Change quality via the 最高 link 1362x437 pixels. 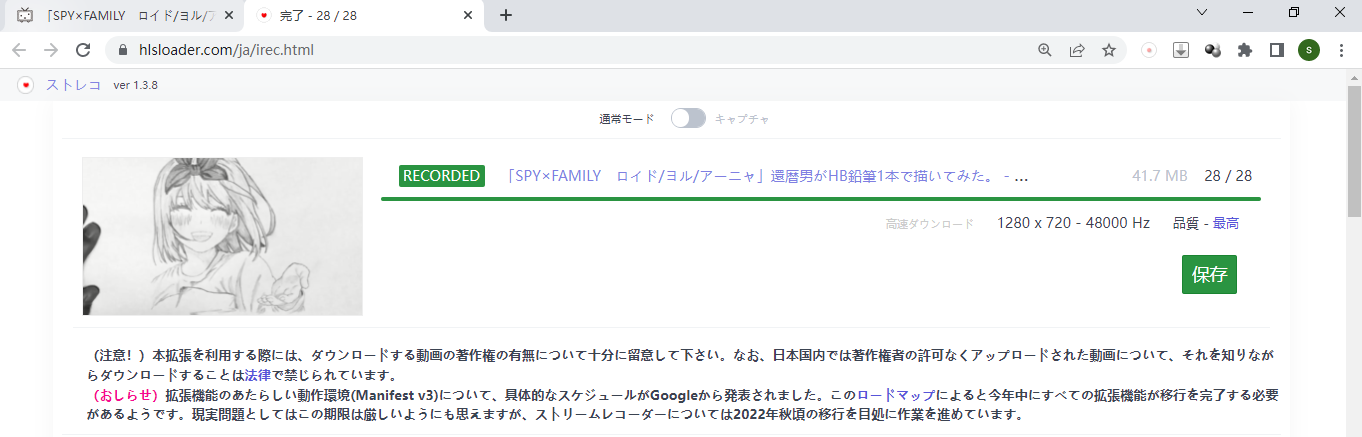point(1226,223)
